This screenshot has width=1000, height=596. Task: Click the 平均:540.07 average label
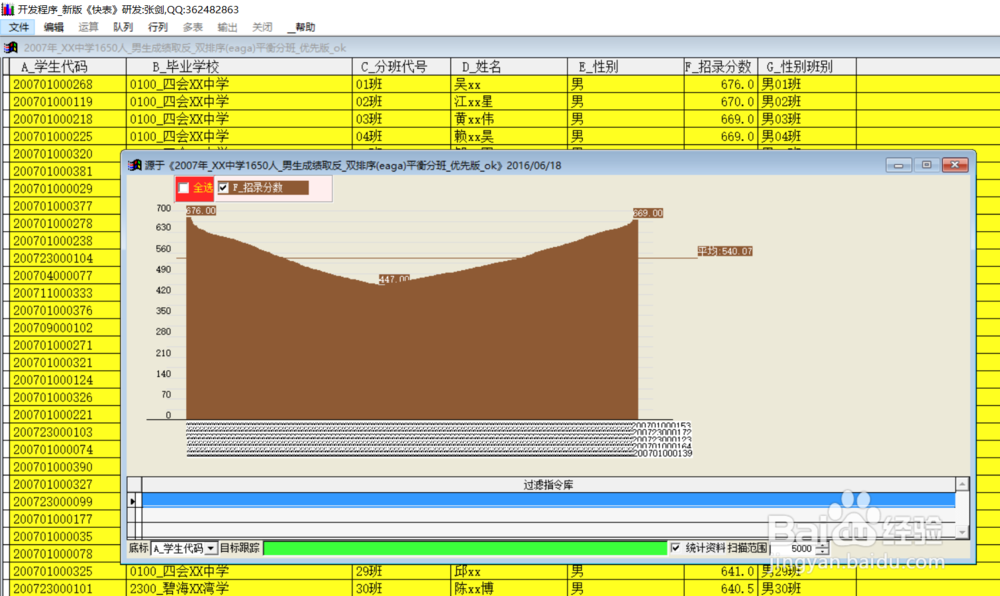[x=724, y=251]
